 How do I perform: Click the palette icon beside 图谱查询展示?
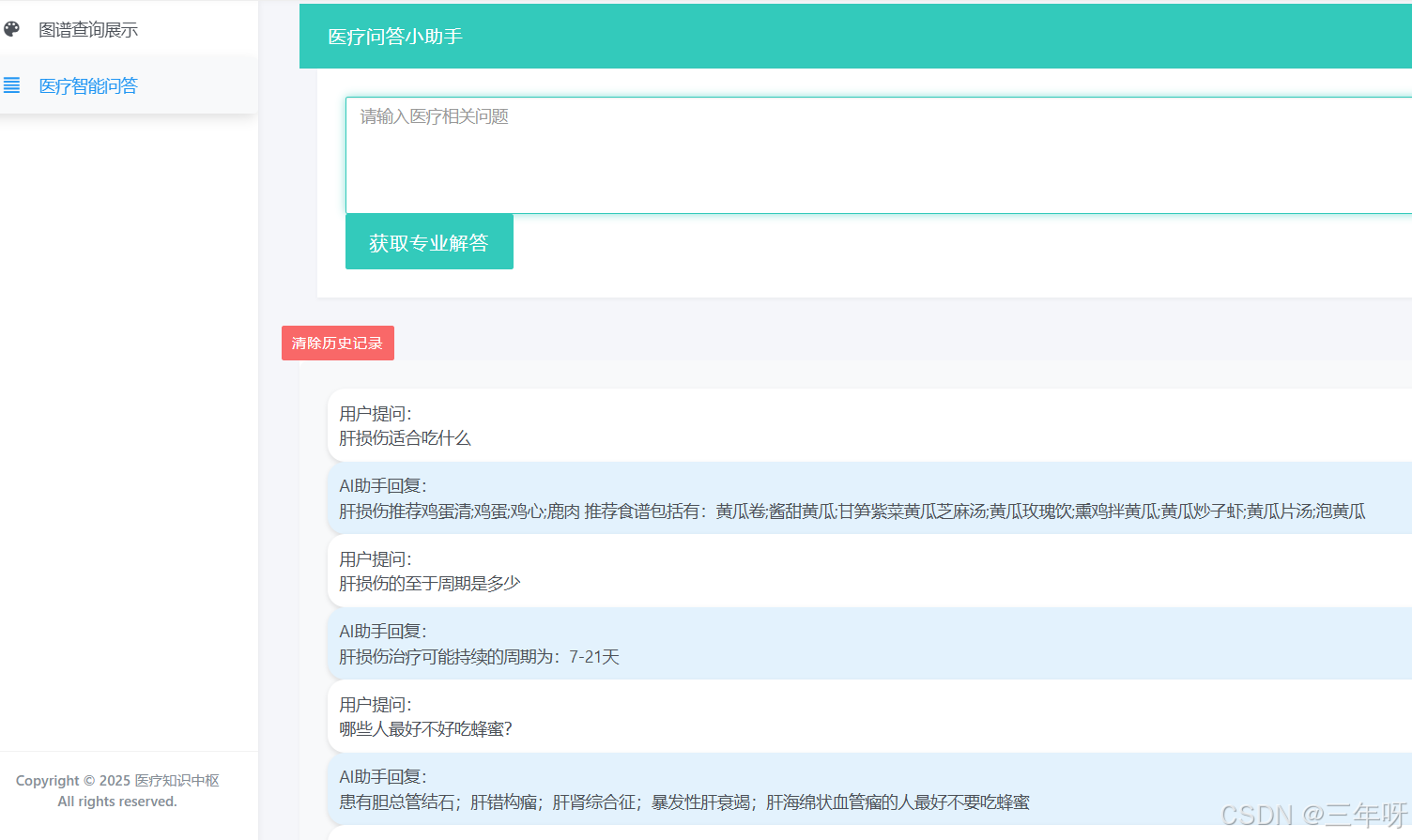[11, 29]
